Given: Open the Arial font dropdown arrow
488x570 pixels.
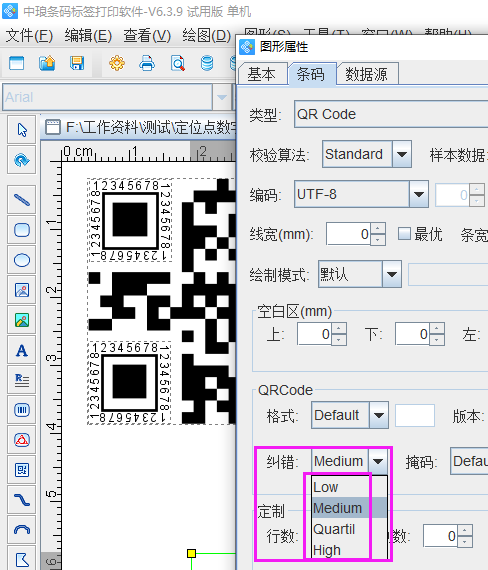Looking at the screenshot, I should (221, 97).
